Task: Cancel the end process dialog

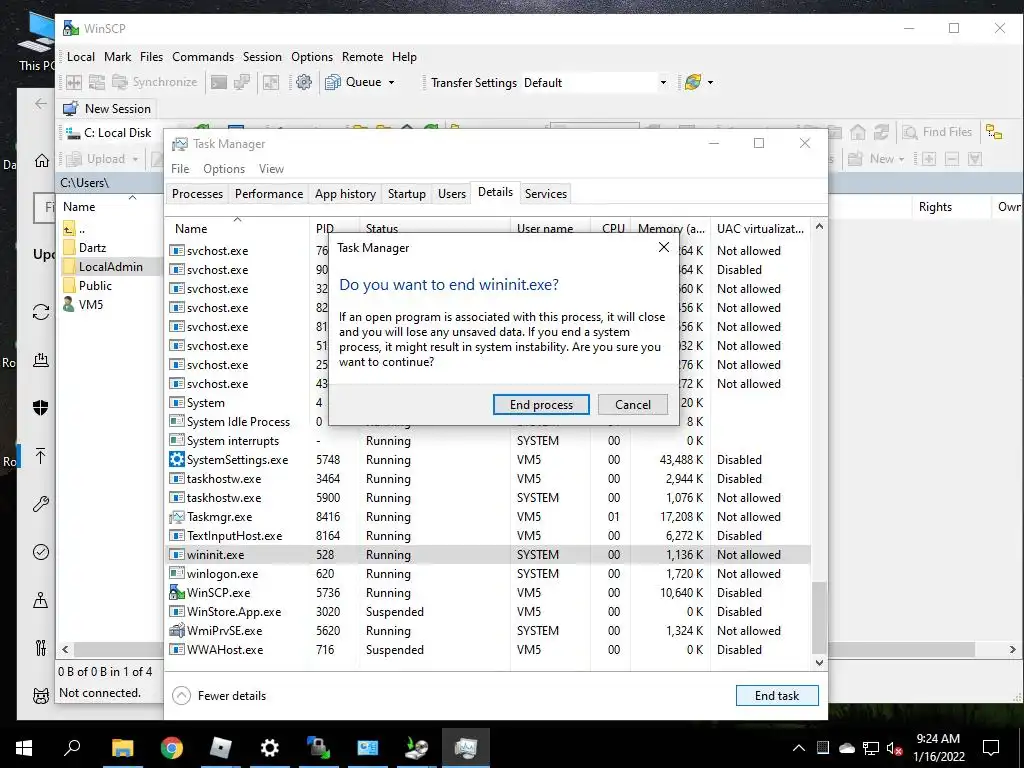Action: click(632, 405)
